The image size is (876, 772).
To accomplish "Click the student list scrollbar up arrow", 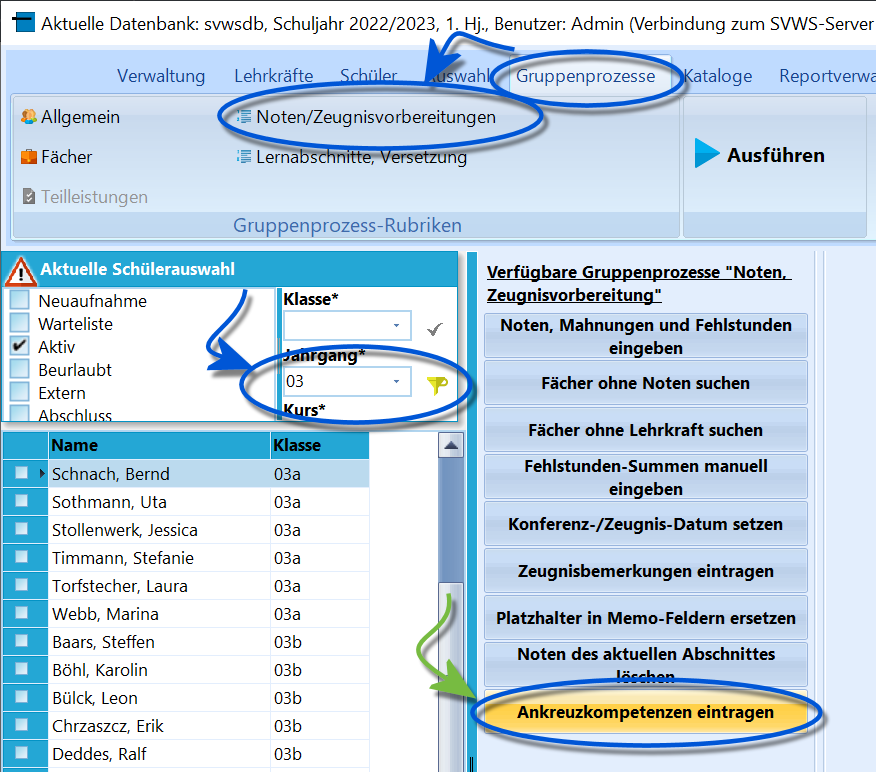I will click(451, 446).
